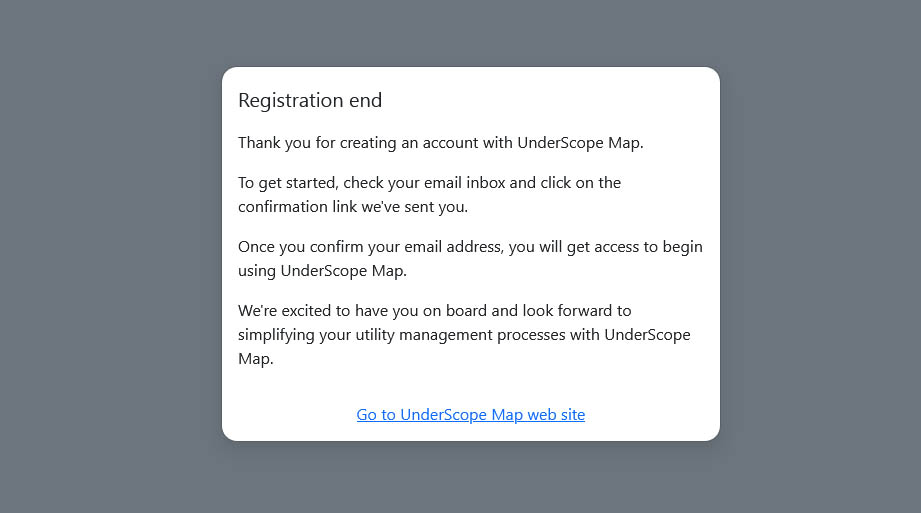Click the Once you confirm your email address line
The height and width of the screenshot is (513, 921).
point(470,247)
